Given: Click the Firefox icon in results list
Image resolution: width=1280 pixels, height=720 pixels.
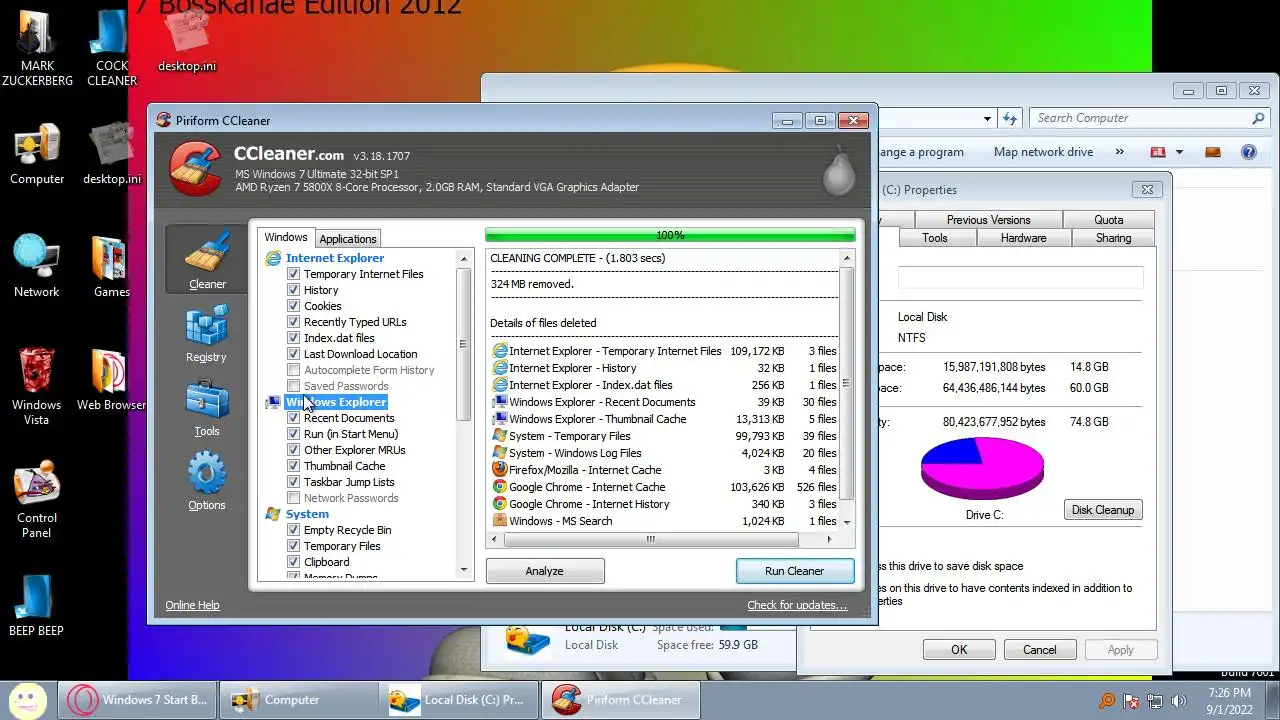Looking at the screenshot, I should 499,470.
